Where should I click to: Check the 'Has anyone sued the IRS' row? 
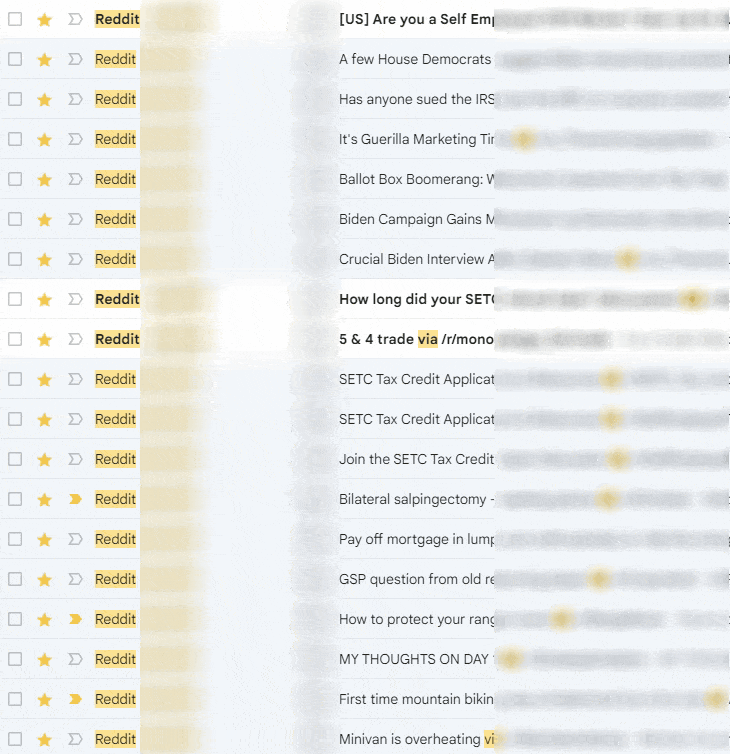pos(15,99)
